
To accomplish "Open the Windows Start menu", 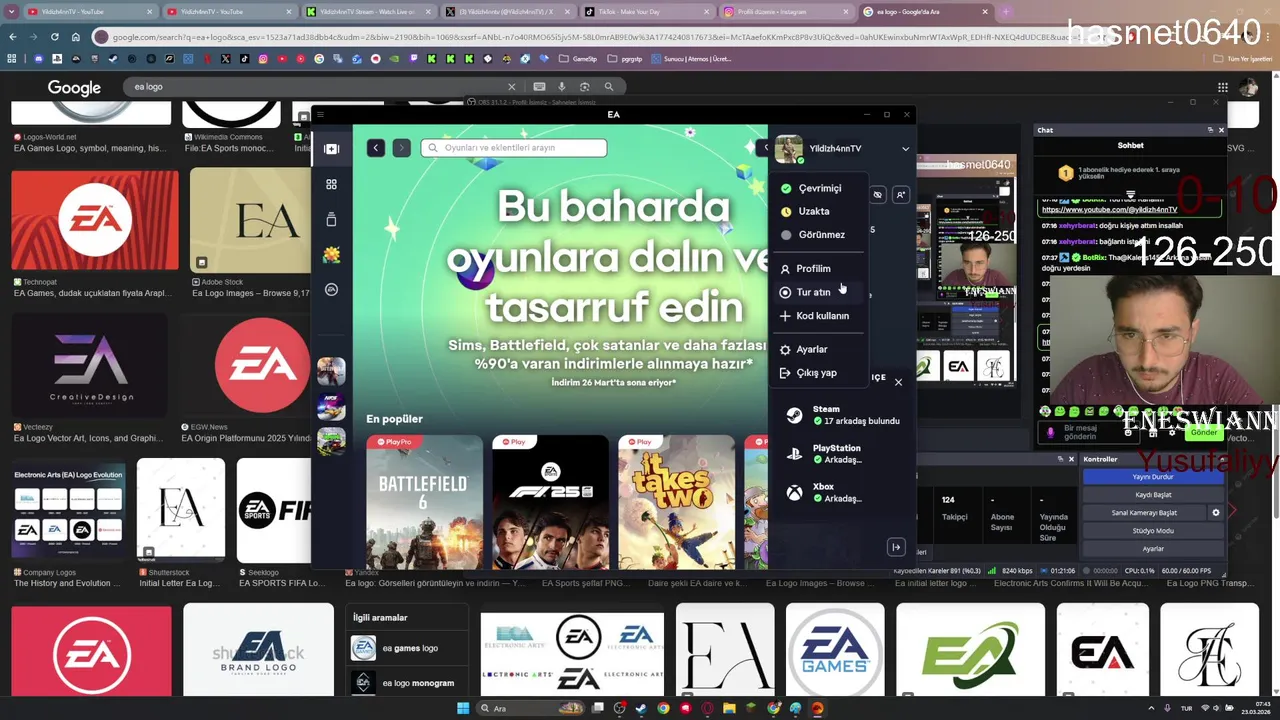I will coord(463,708).
